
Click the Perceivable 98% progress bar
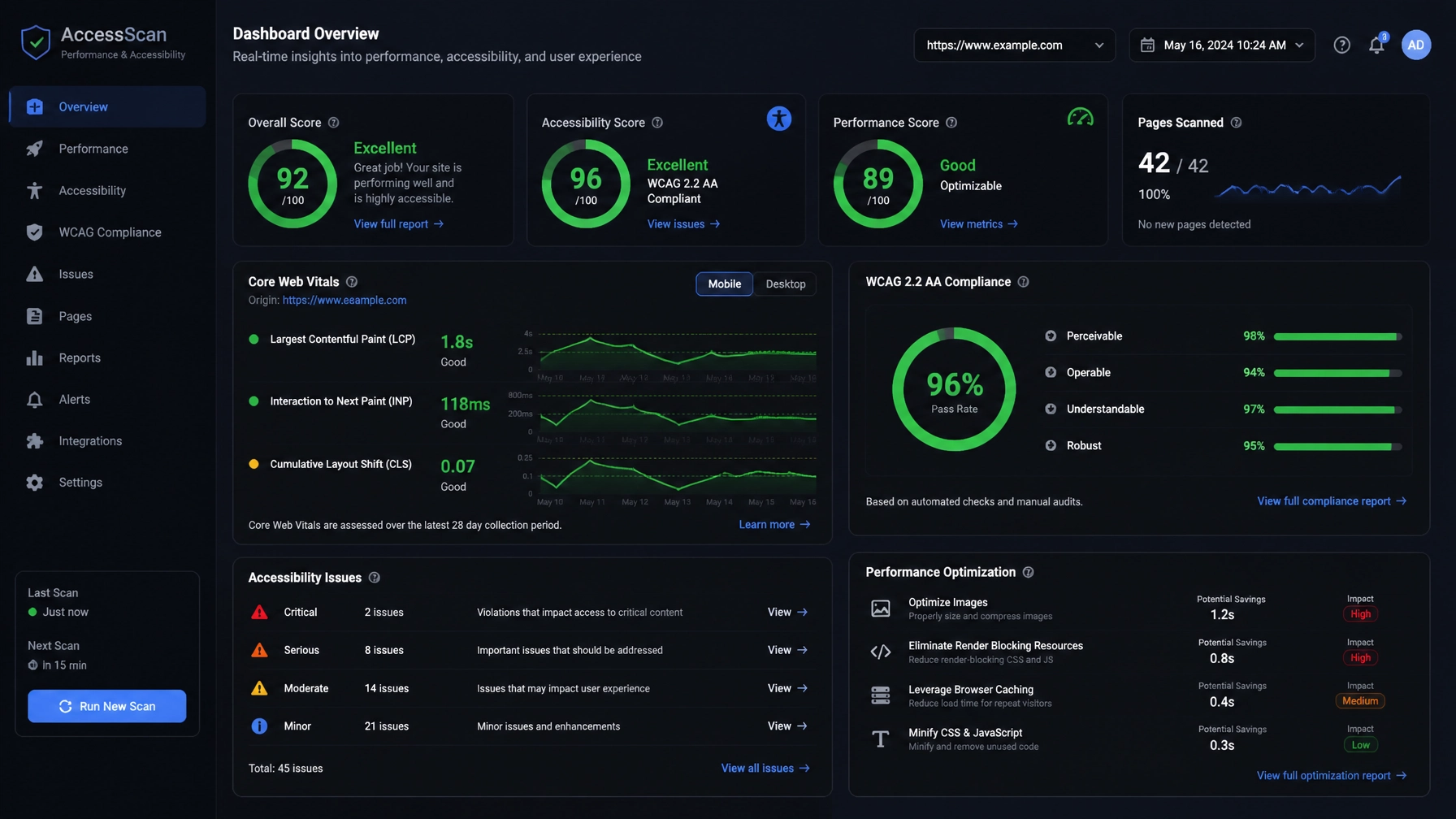click(1337, 336)
